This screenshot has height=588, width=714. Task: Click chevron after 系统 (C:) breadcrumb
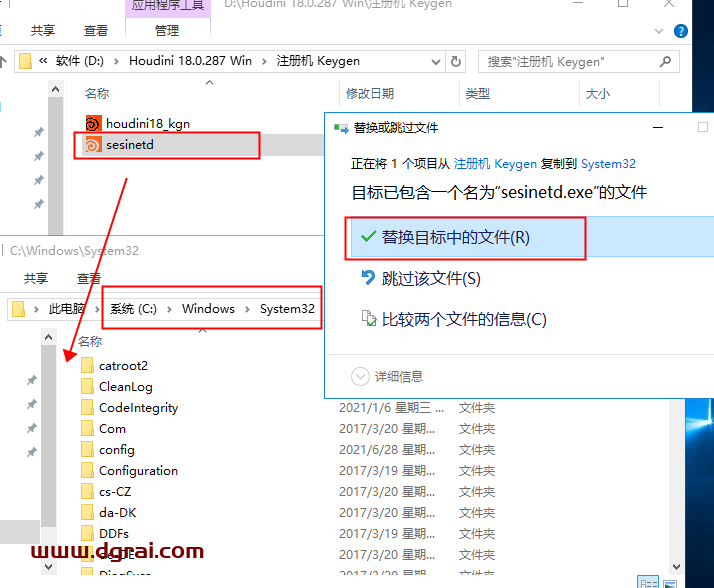(x=169, y=309)
